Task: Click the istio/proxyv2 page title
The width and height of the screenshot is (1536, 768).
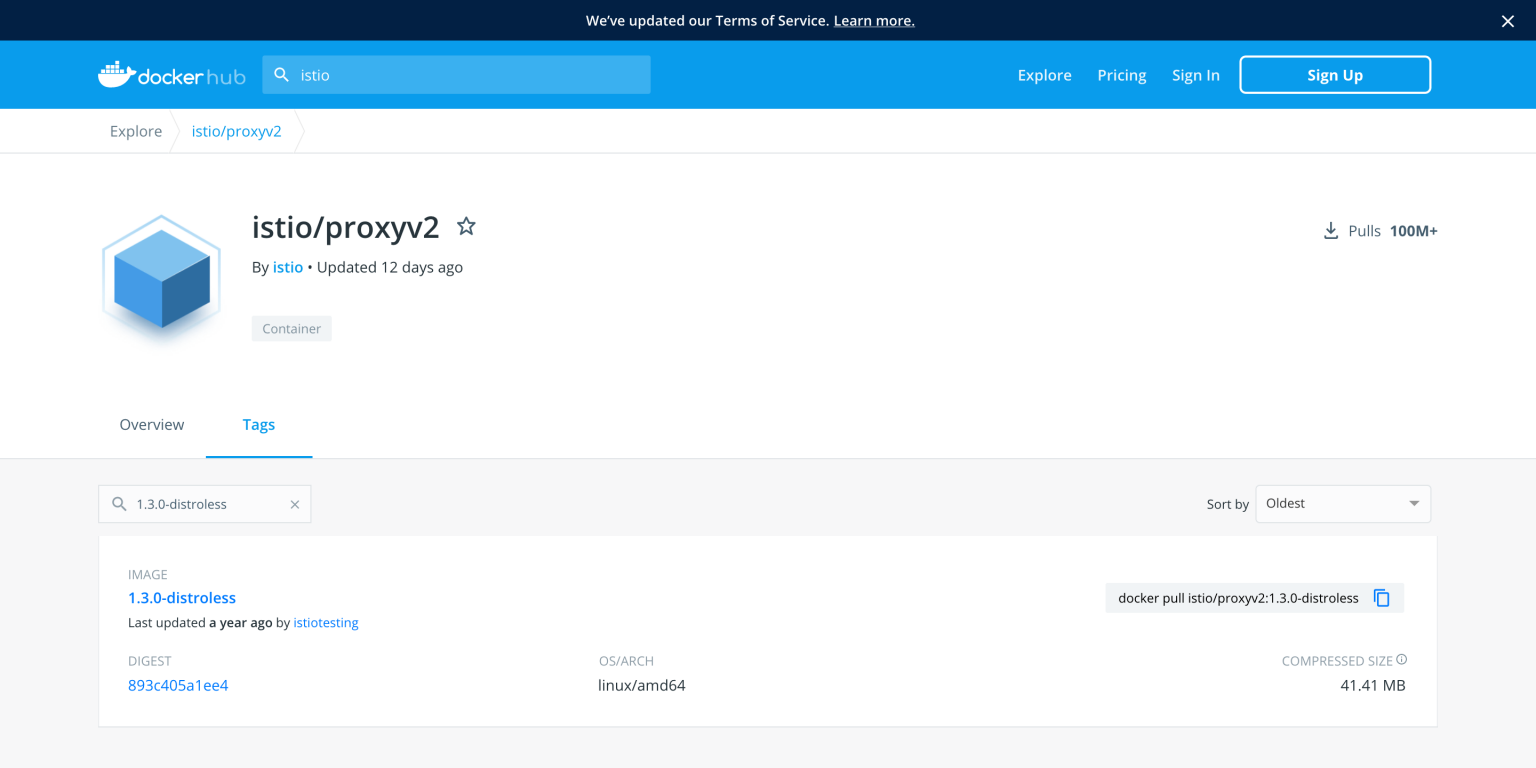Action: [346, 228]
